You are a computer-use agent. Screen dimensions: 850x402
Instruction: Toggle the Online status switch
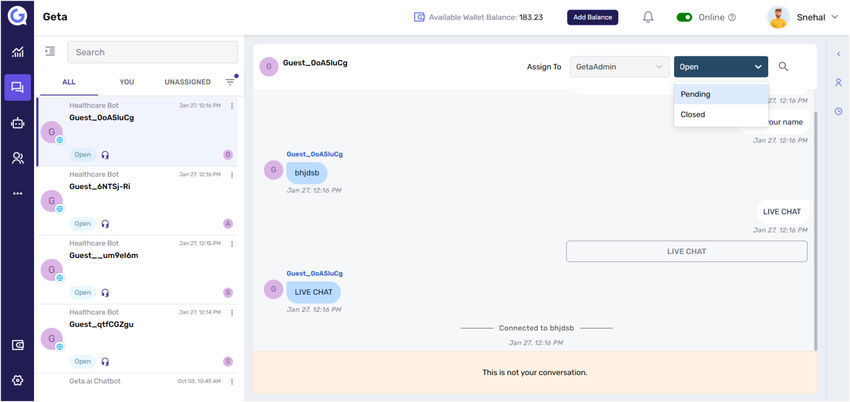pyautogui.click(x=685, y=17)
